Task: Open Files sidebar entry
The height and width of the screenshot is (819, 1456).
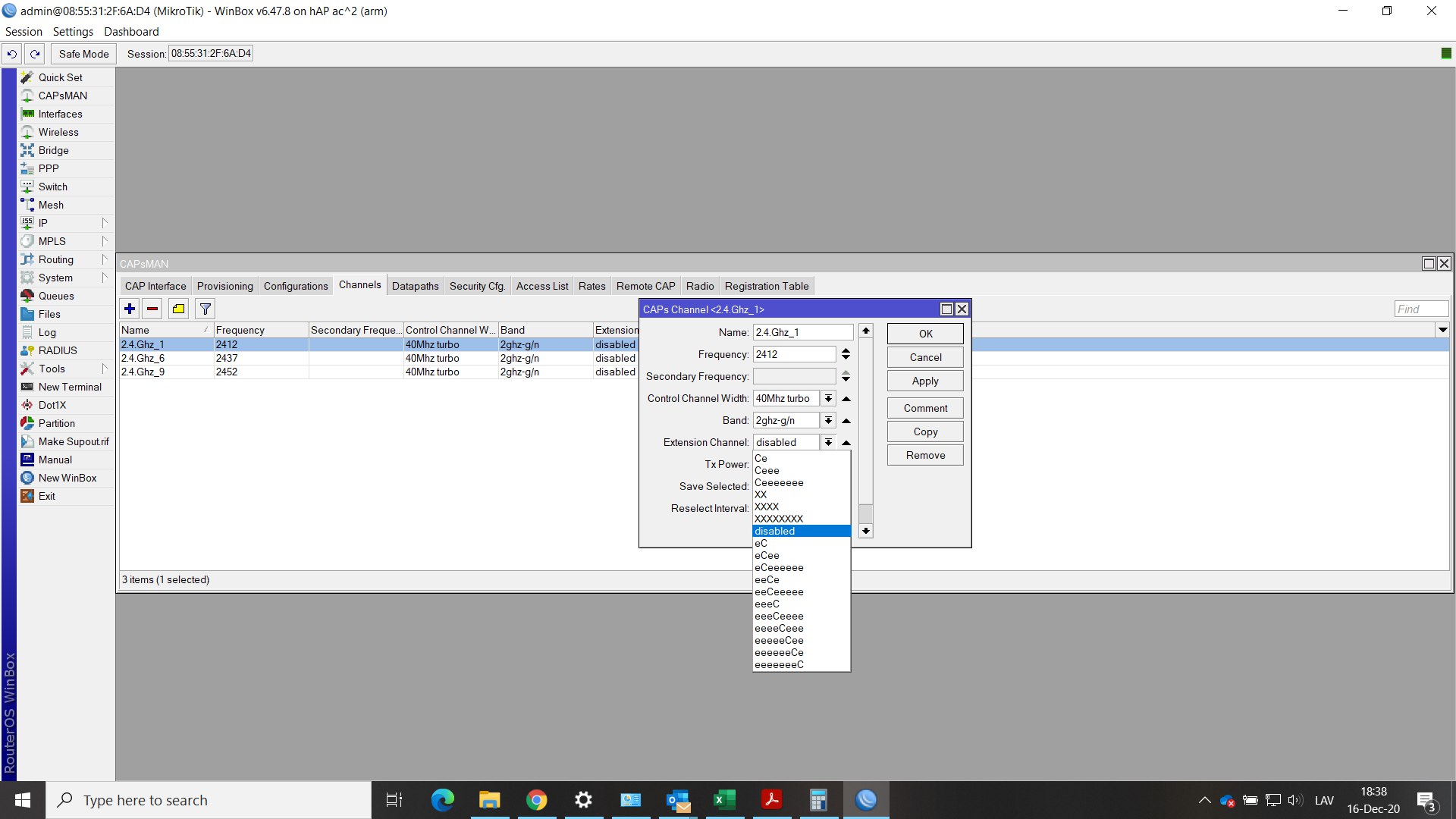Action: [49, 314]
